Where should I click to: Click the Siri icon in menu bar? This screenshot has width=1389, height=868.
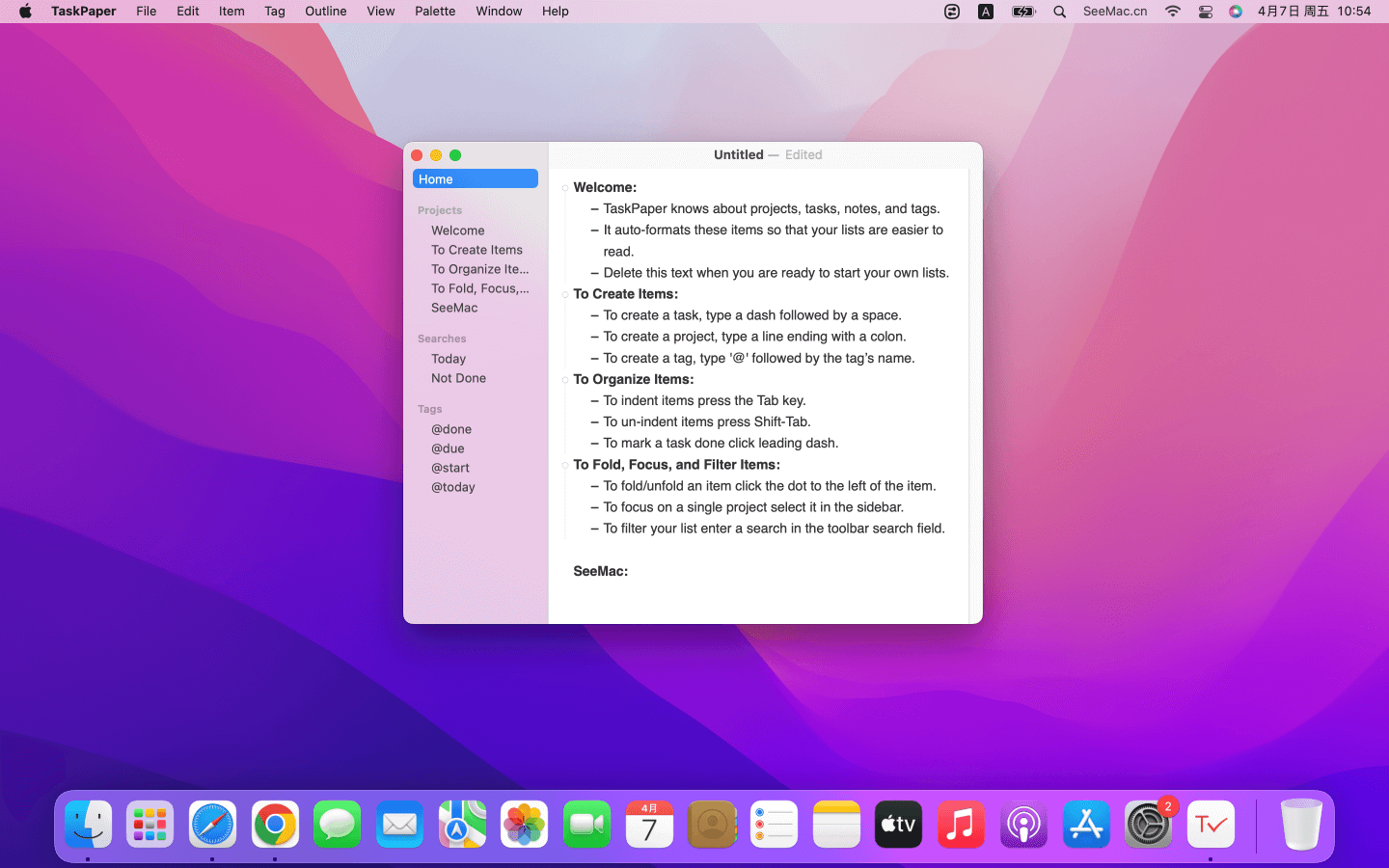tap(1235, 12)
